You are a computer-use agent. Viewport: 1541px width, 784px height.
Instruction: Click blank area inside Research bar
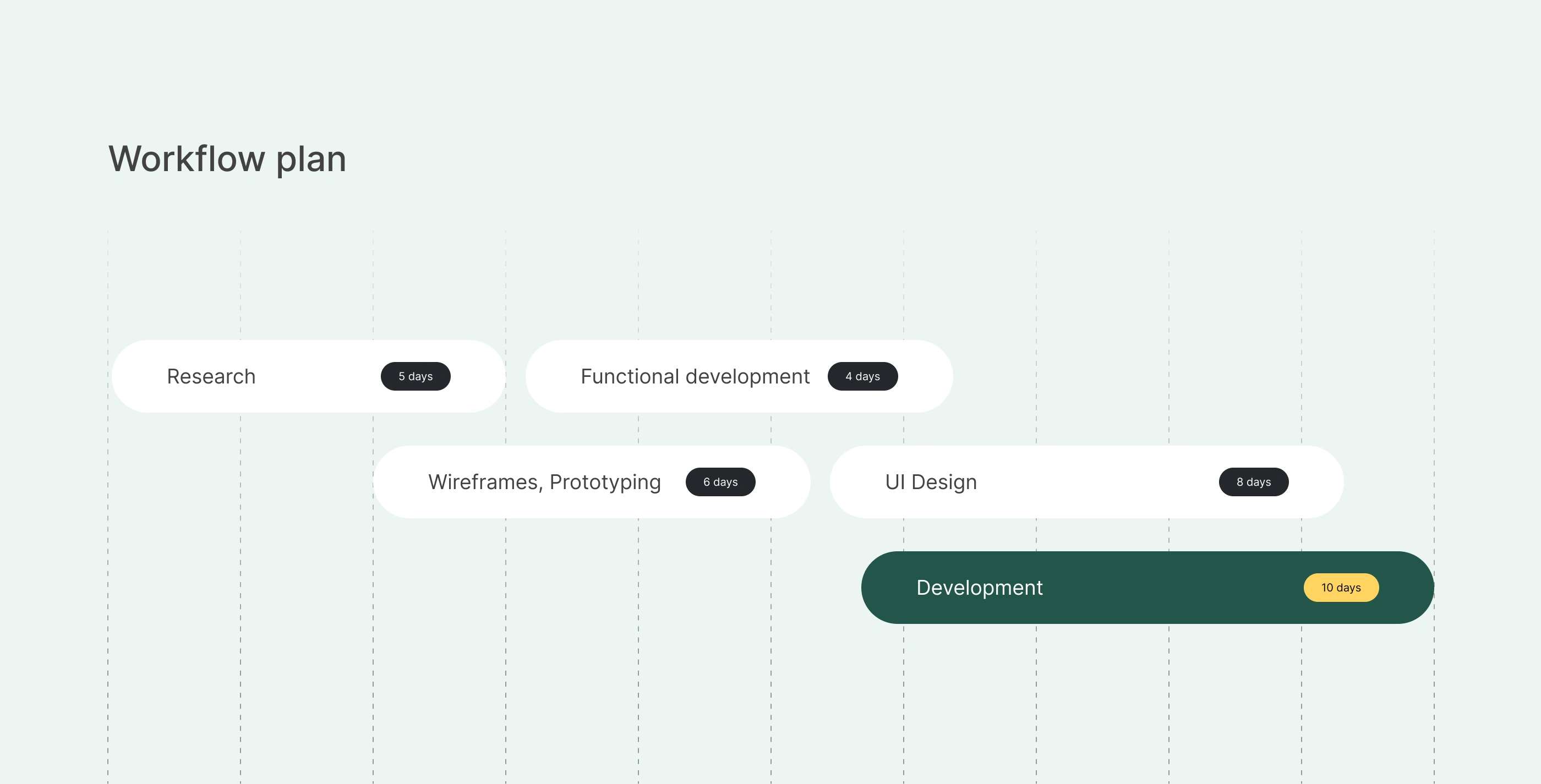point(317,376)
